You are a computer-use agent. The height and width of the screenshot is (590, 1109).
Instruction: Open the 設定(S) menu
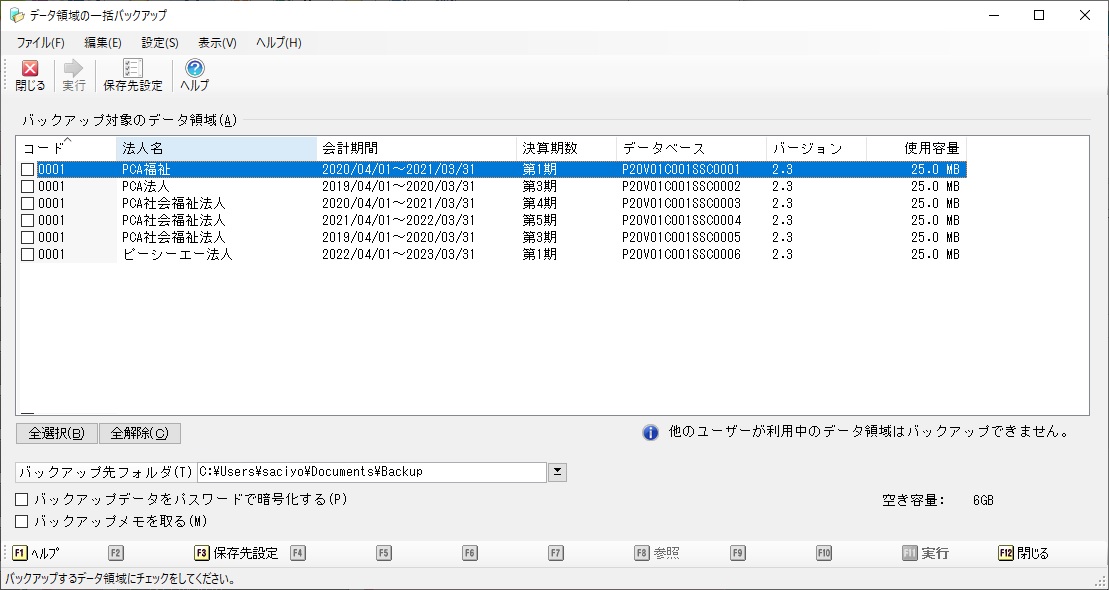point(160,43)
